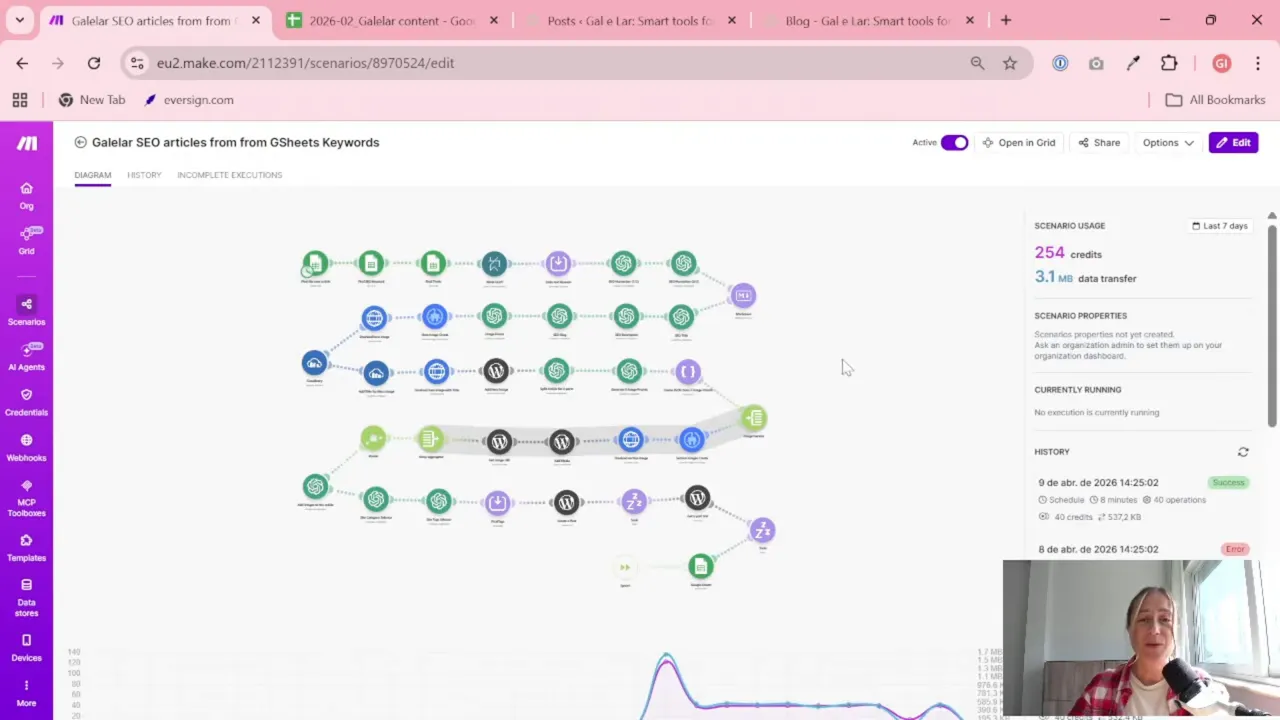Open the 9 de abr. 14:25:02 execution
1280x720 pixels.
pos(1143,500)
